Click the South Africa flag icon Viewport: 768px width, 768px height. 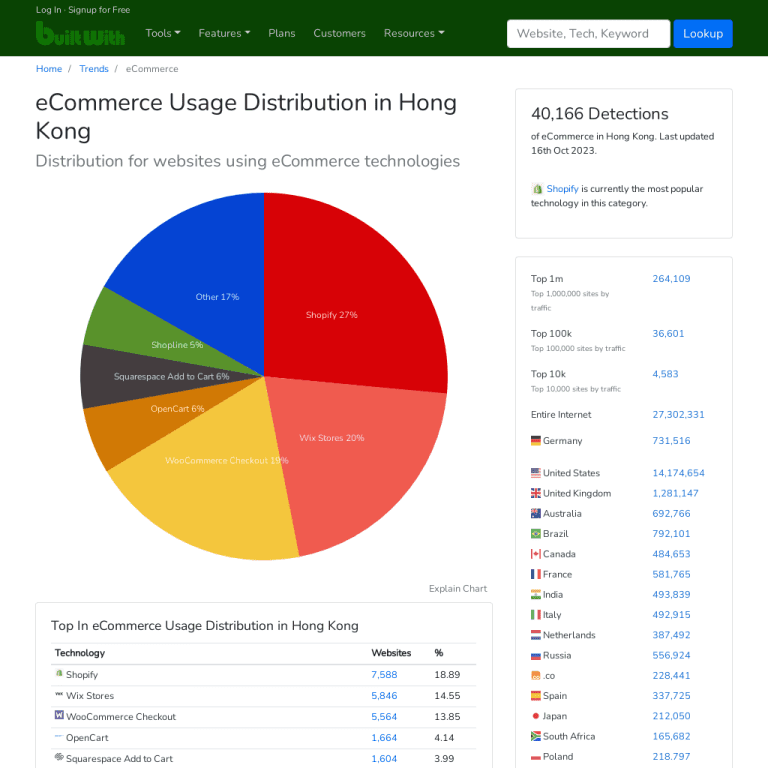click(535, 736)
